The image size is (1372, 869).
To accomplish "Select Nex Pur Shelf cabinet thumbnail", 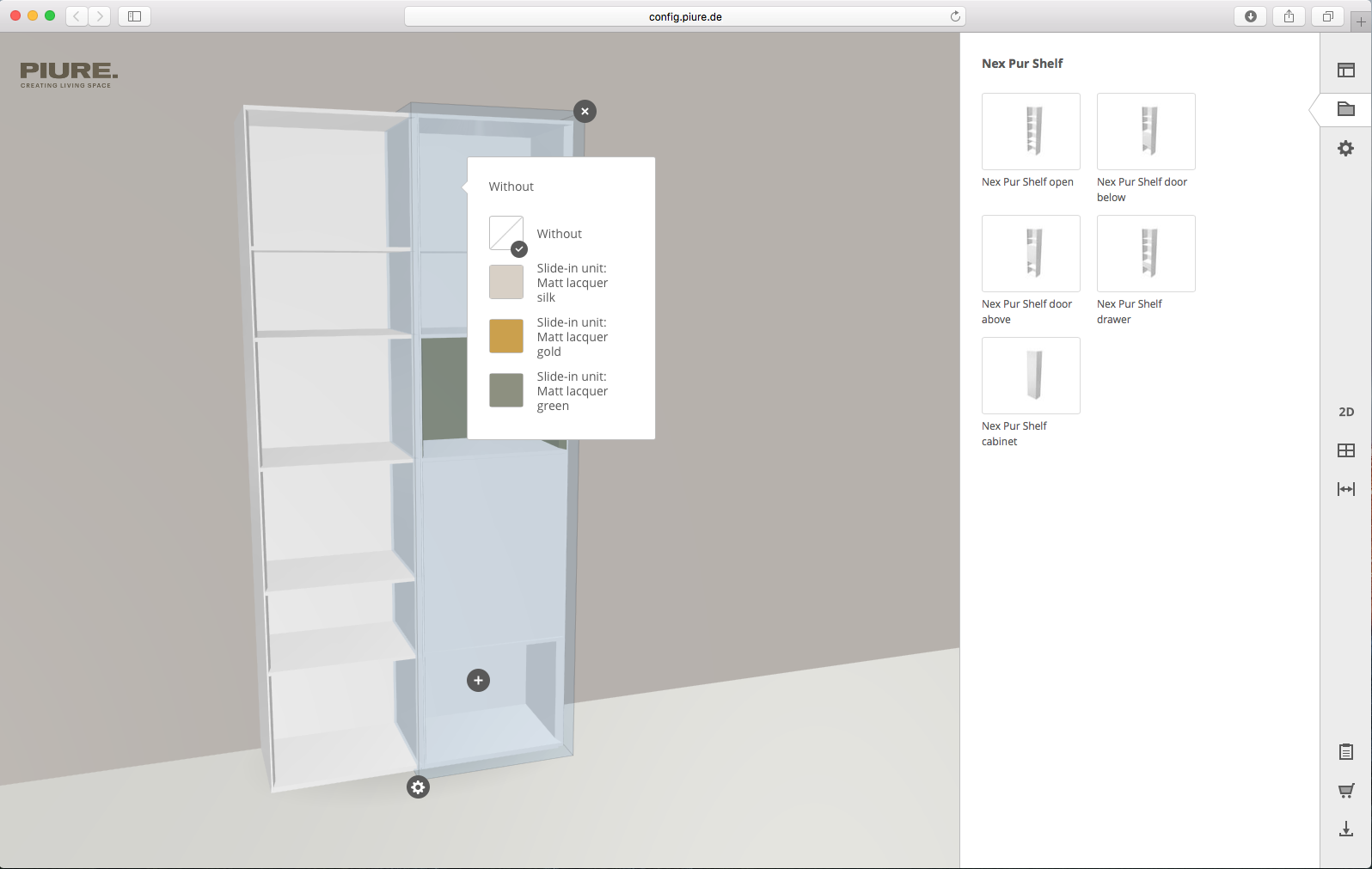I will point(1031,376).
